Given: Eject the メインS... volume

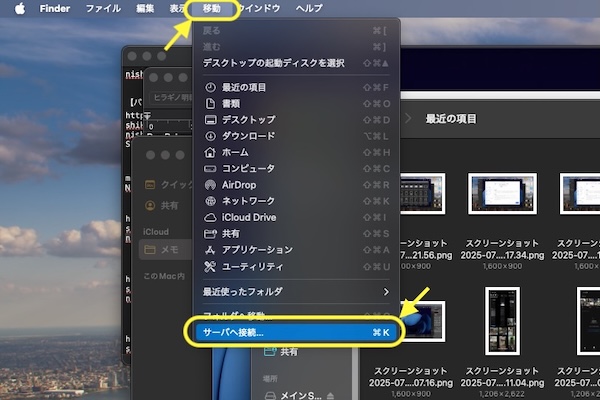Looking at the screenshot, I should (x=330, y=395).
